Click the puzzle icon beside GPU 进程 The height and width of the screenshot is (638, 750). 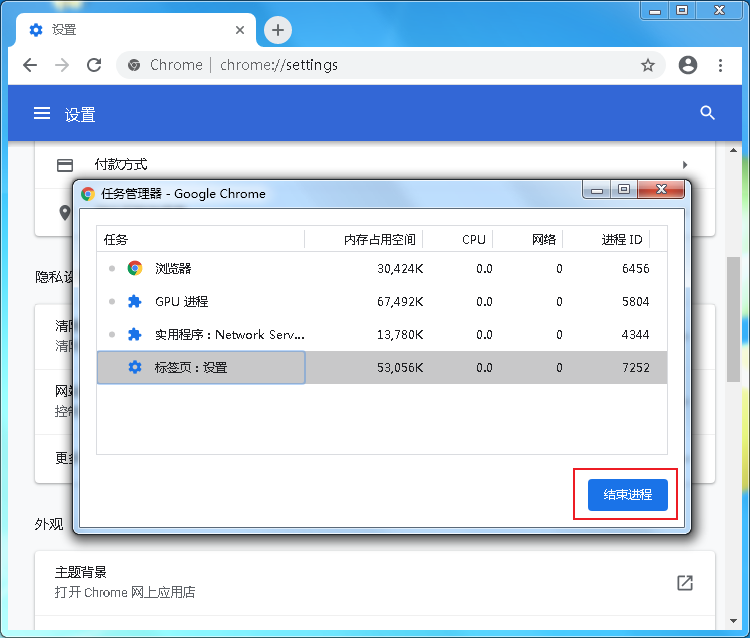coord(135,301)
